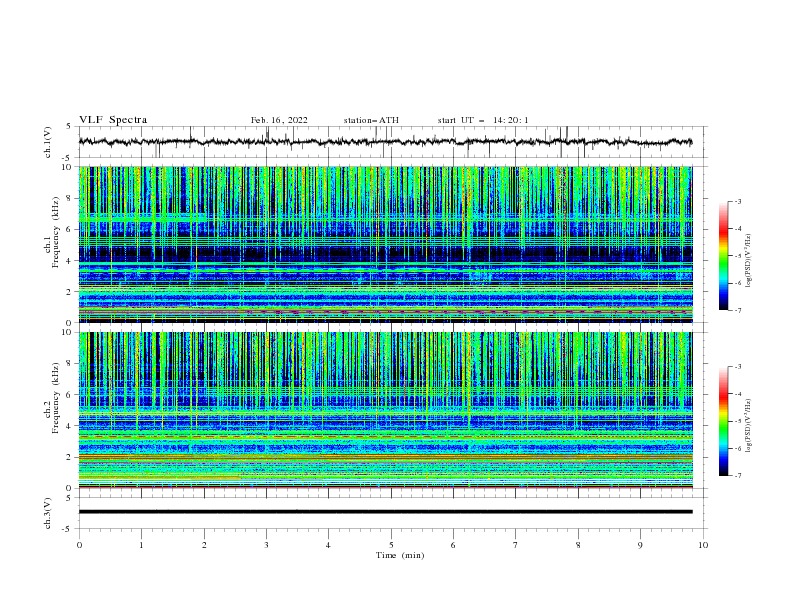This screenshot has width=792, height=612.
Task: Click the time axis tick label "4"
Action: [x=328, y=545]
